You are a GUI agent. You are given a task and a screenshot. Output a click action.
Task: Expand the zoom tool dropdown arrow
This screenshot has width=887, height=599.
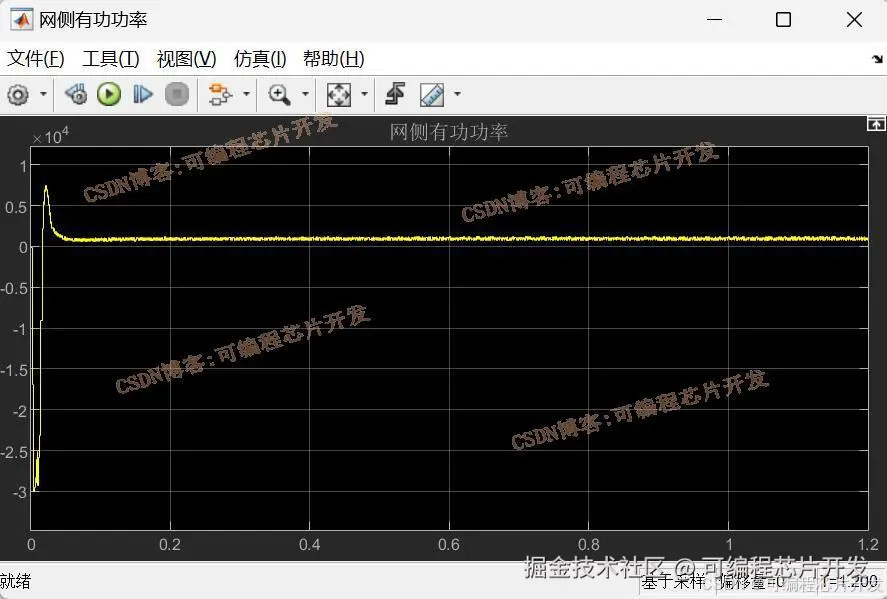click(x=305, y=94)
